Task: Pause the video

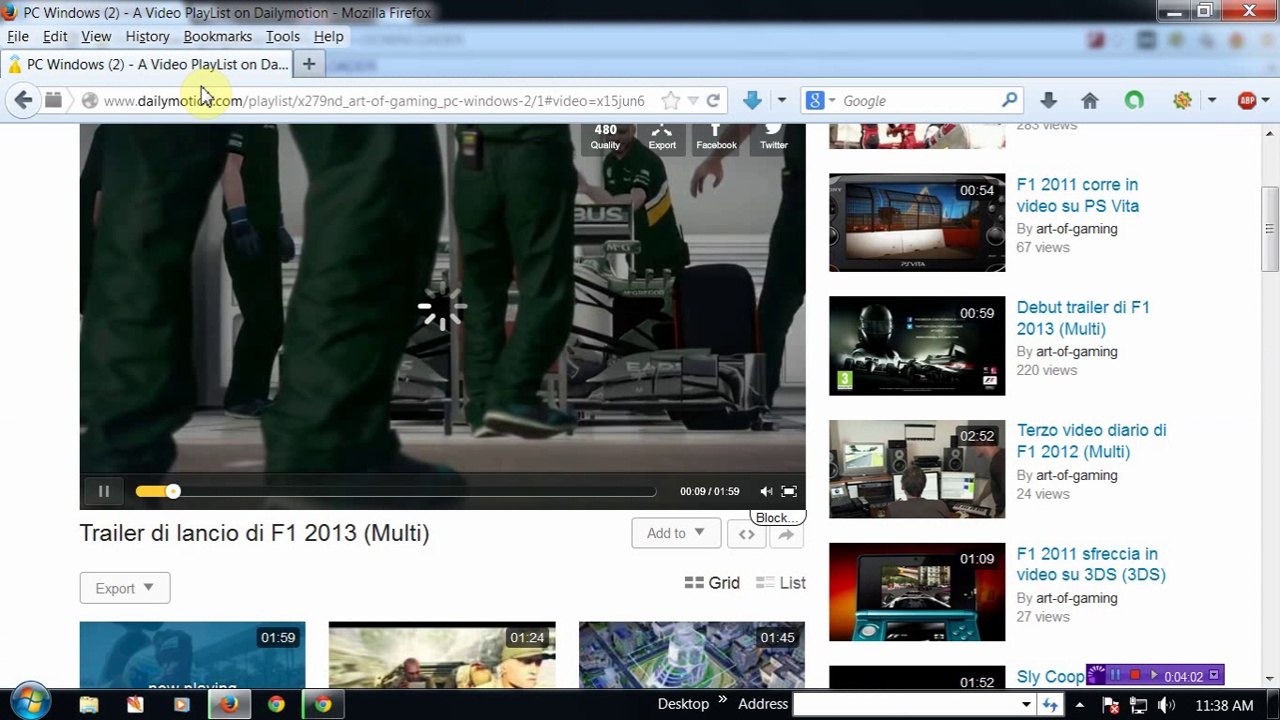Action: point(103,491)
